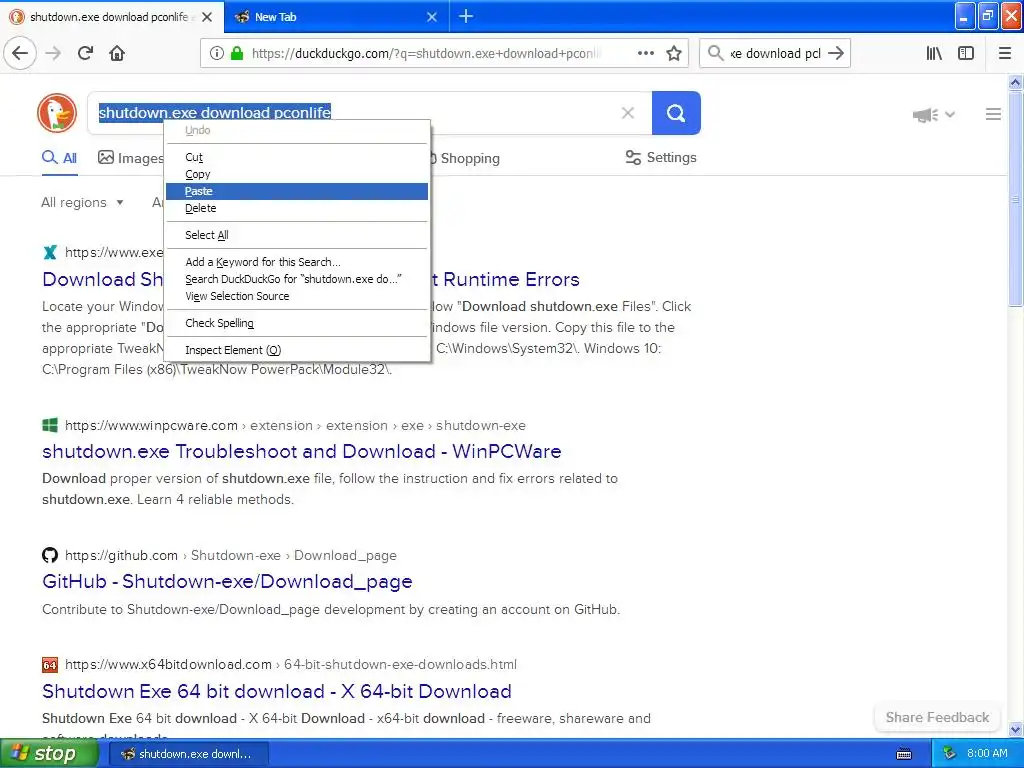This screenshot has width=1024, height=768.
Task: Select Paste in the context menu
Action: coord(297,191)
